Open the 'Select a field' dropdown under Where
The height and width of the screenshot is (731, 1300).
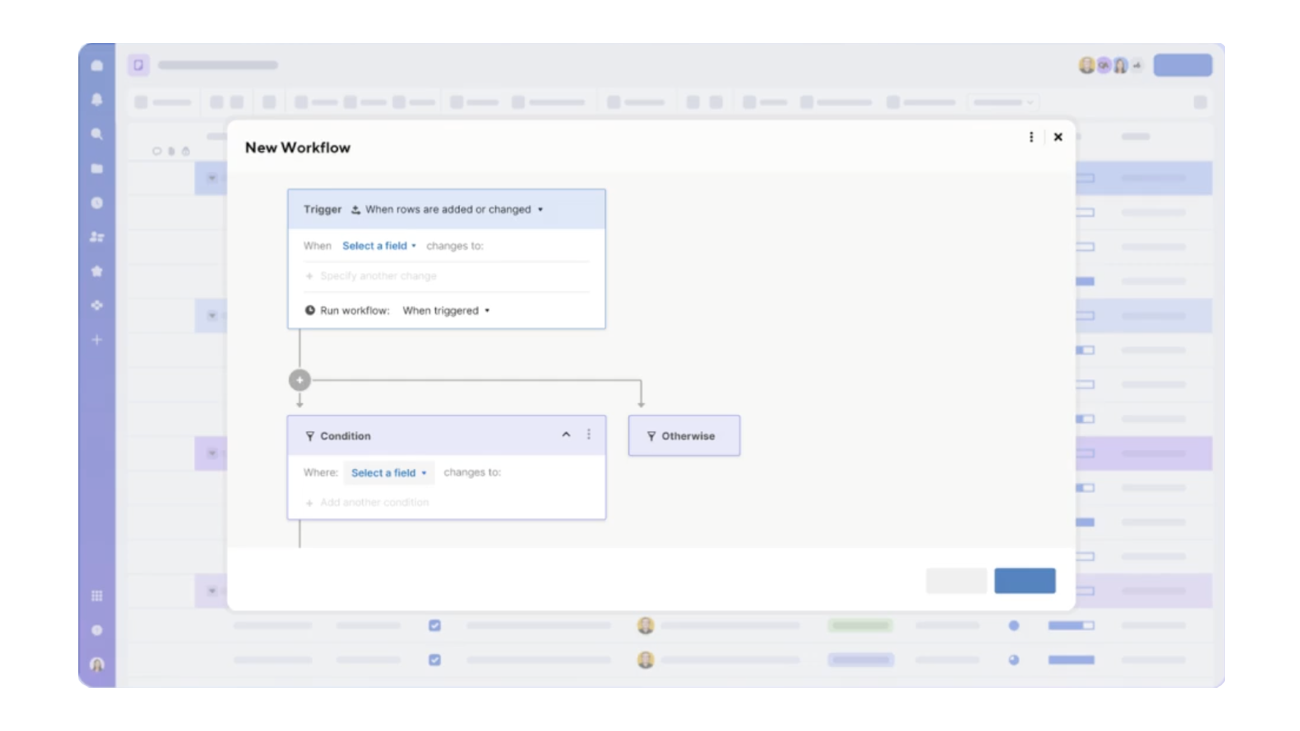coord(389,472)
